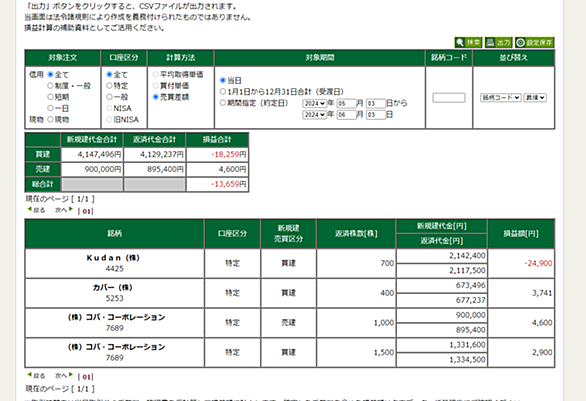Click the 2,900 profit amount

coord(542,352)
